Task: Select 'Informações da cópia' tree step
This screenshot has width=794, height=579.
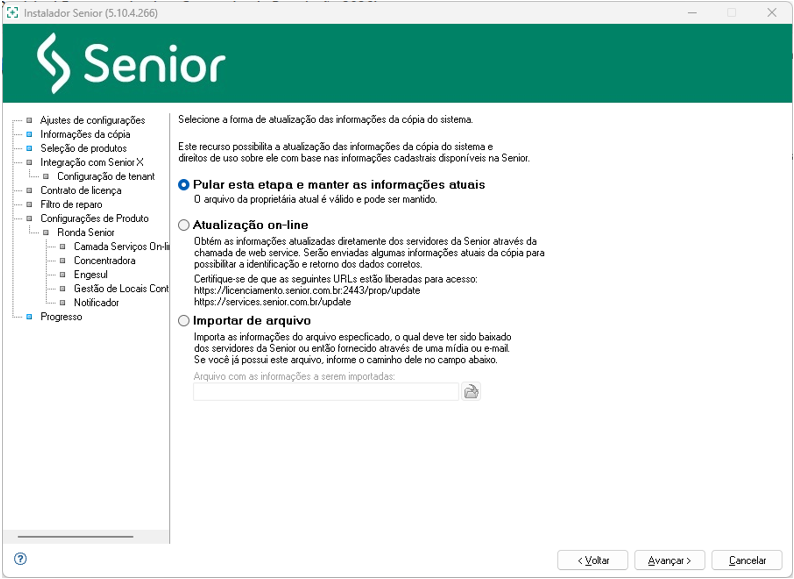Action: 85,134
